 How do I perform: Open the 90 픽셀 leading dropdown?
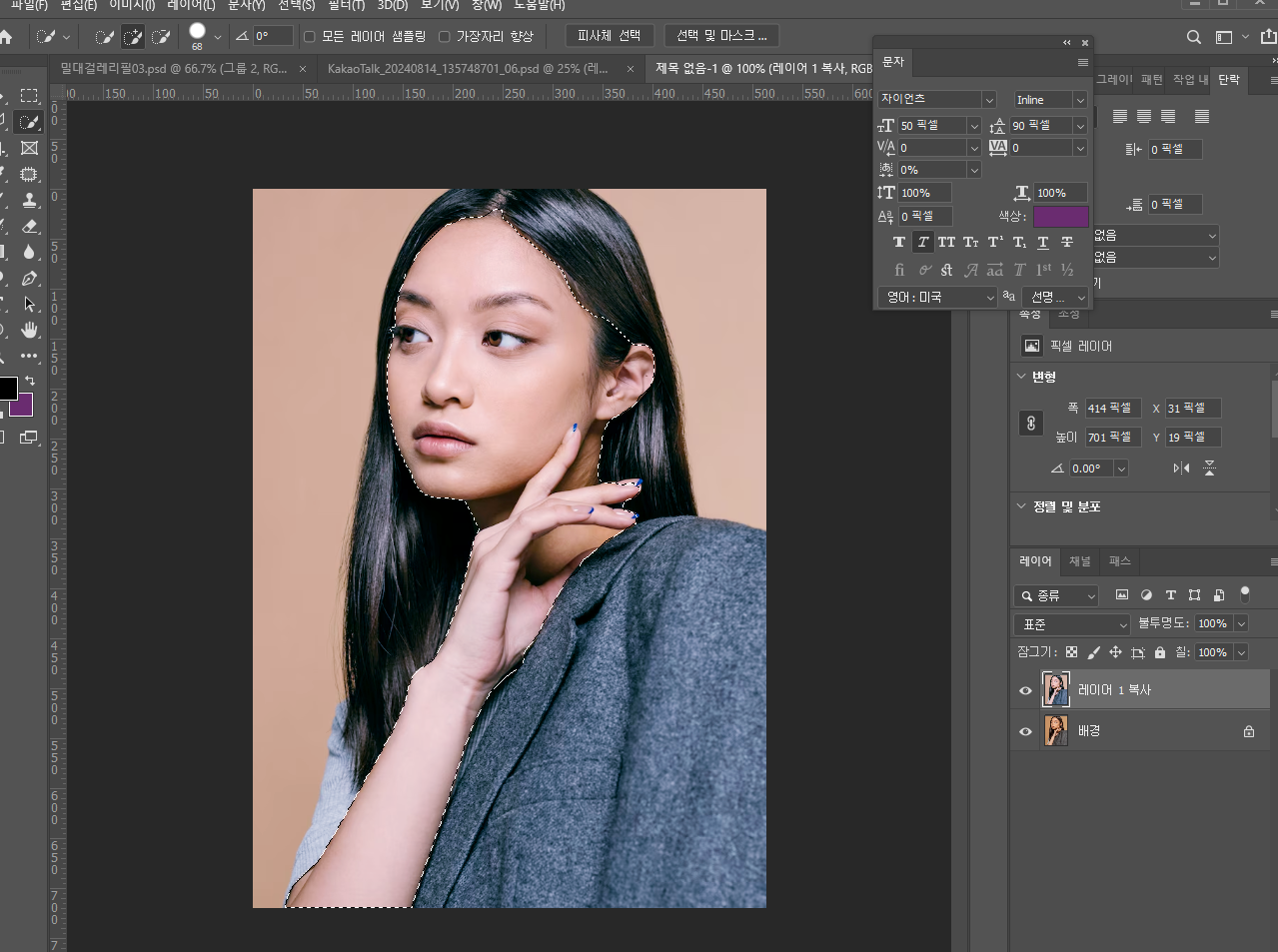click(x=1080, y=126)
